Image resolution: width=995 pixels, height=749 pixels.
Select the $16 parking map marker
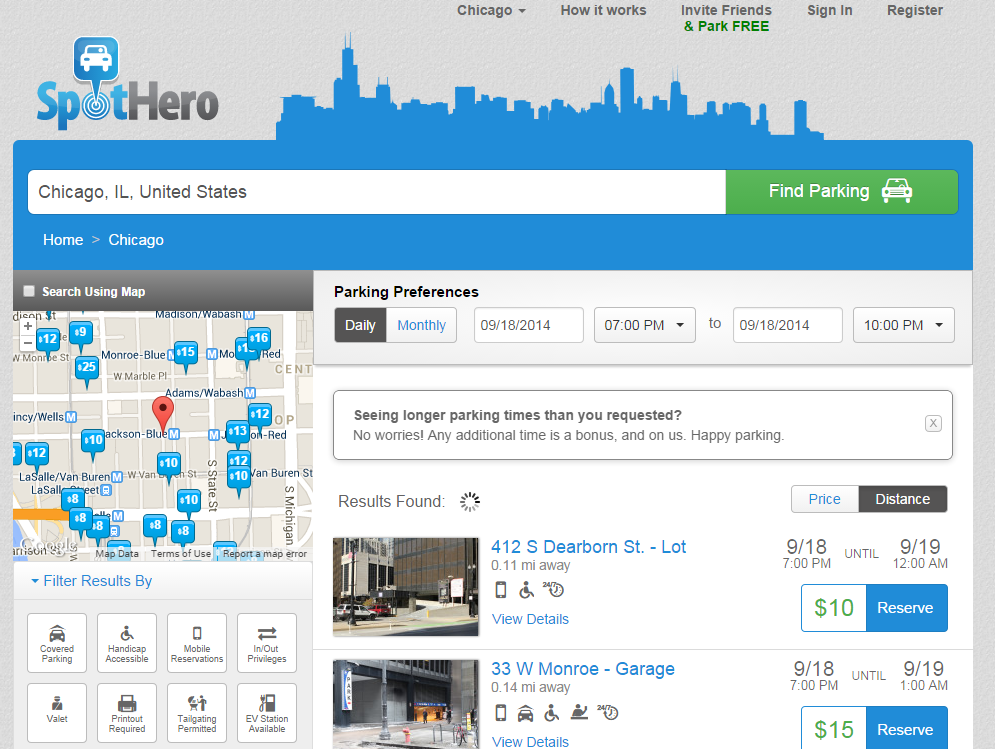(258, 338)
